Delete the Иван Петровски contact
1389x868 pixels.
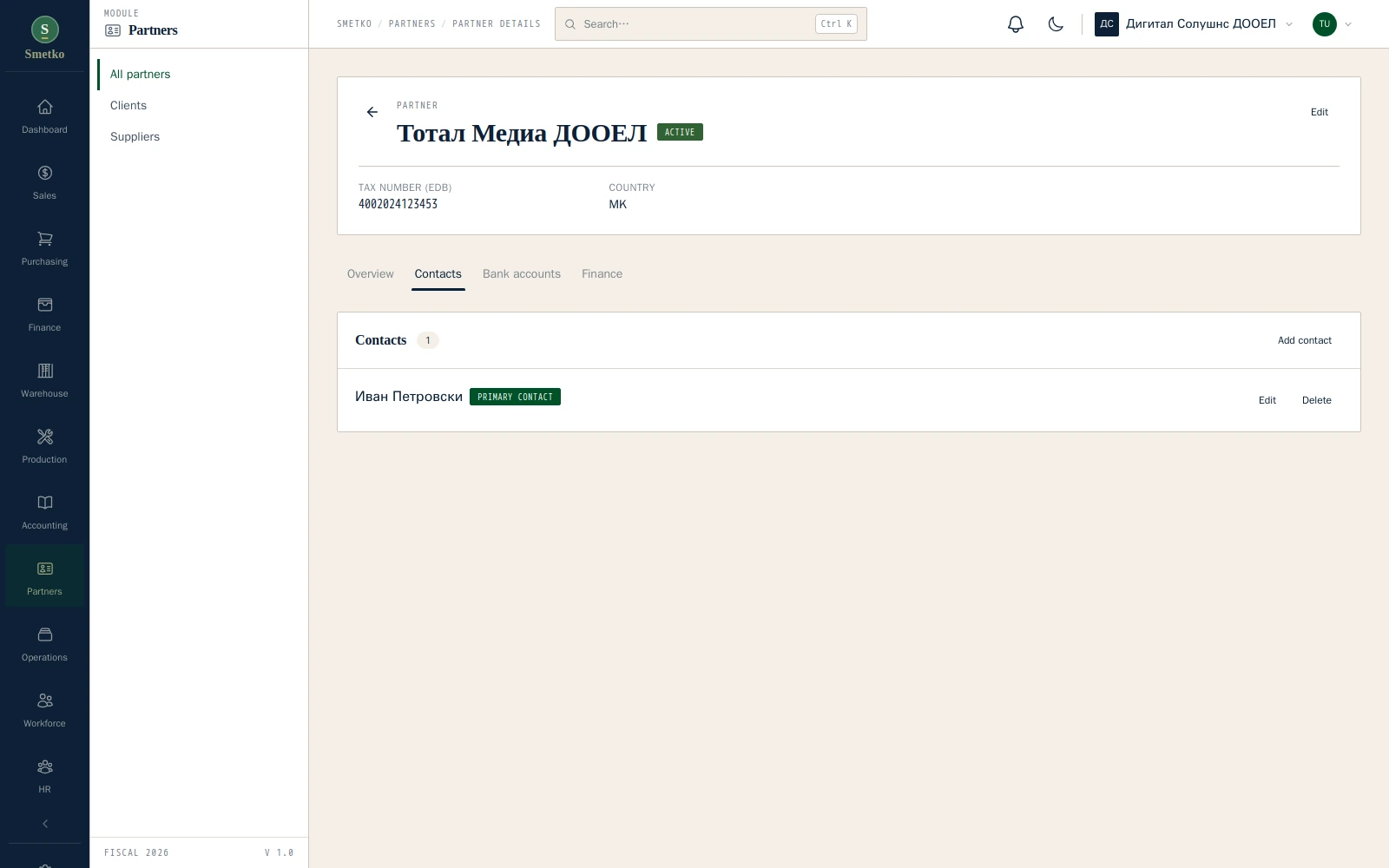pos(1316,400)
